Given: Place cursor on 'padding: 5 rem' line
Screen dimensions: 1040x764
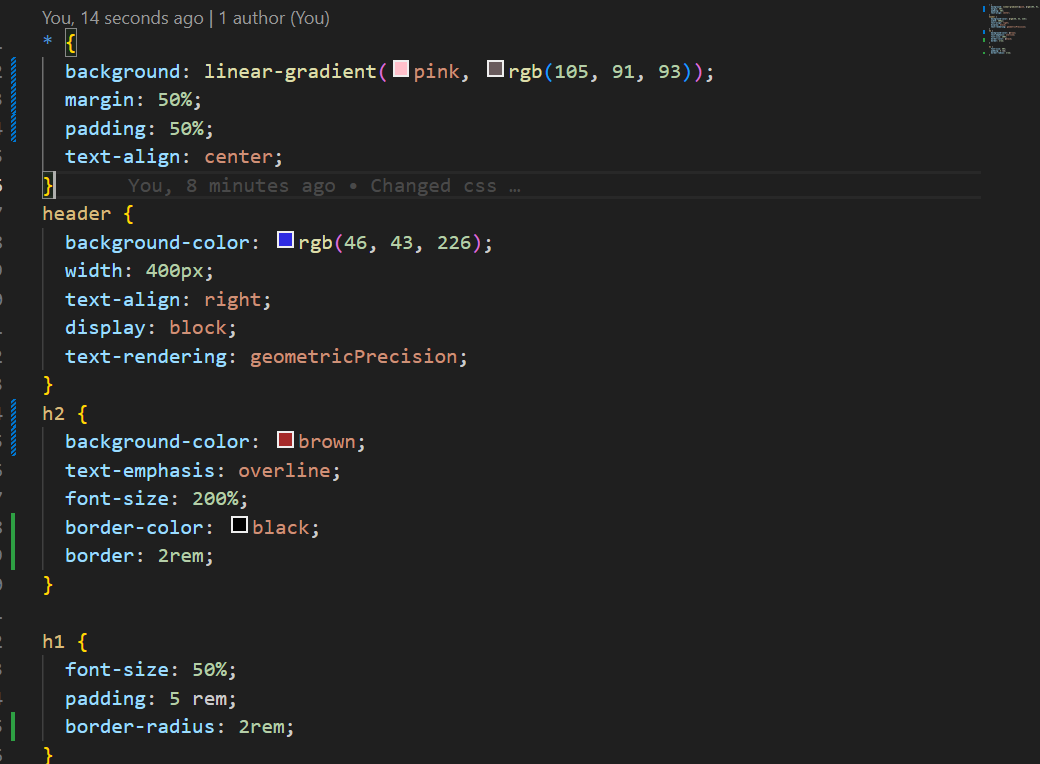Looking at the screenshot, I should (x=151, y=699).
